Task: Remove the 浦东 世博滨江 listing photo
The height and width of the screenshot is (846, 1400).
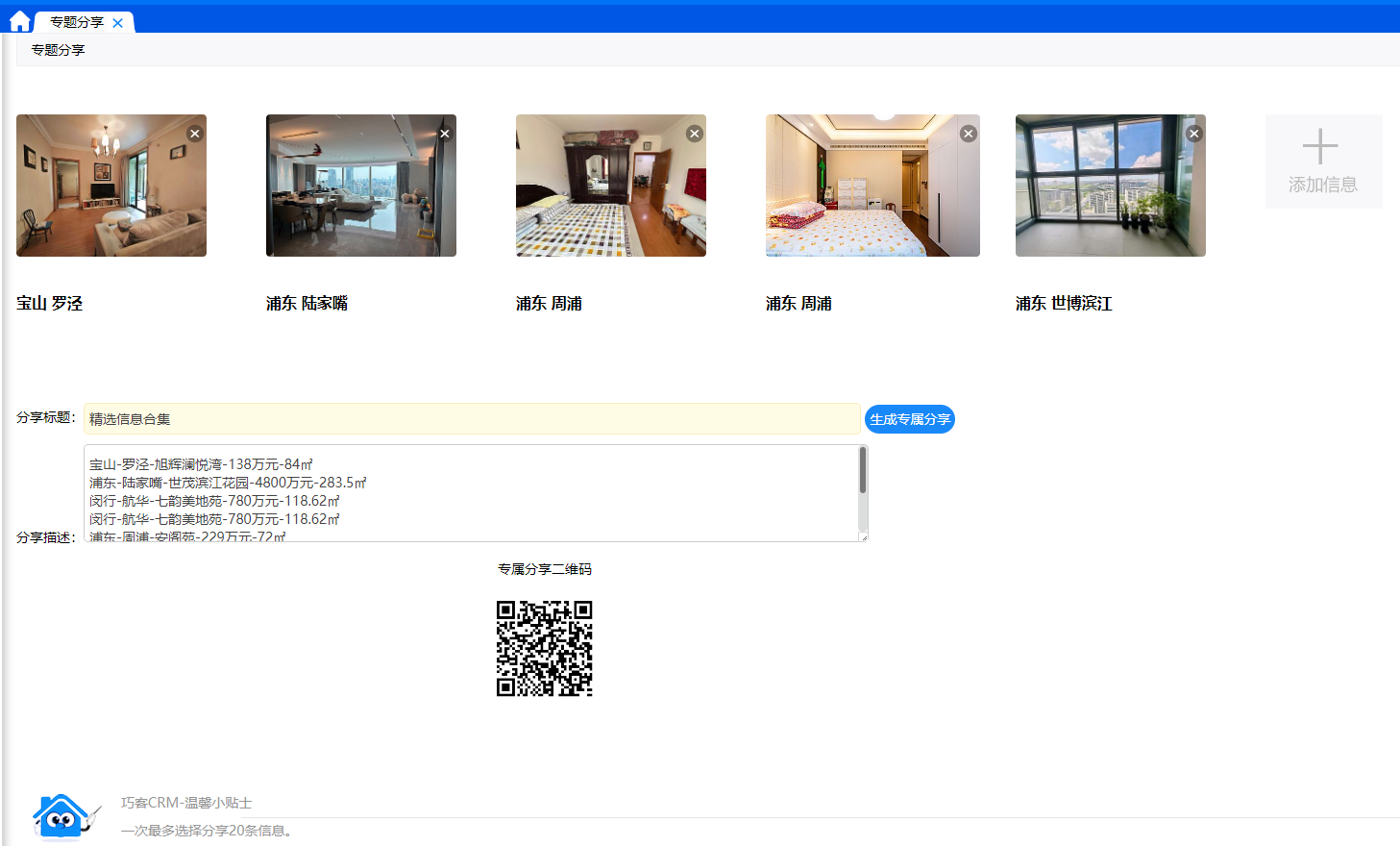Action: click(1194, 134)
